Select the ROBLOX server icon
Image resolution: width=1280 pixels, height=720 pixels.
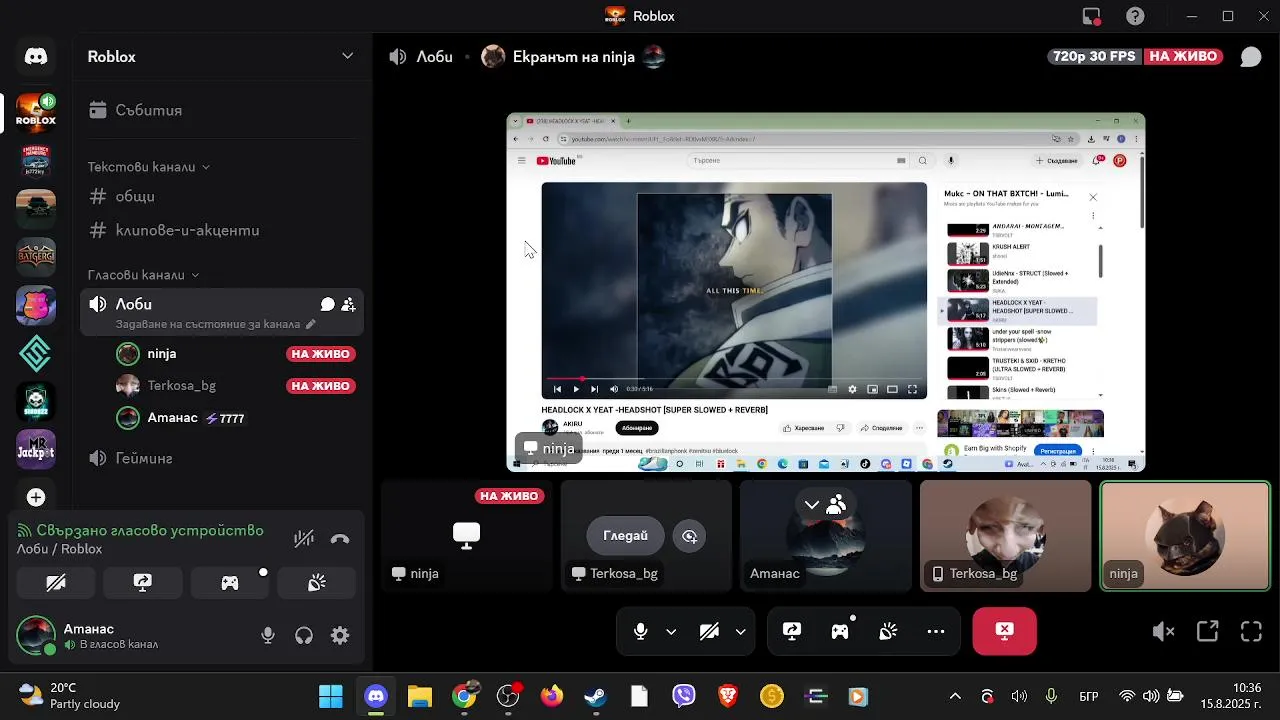(36, 113)
